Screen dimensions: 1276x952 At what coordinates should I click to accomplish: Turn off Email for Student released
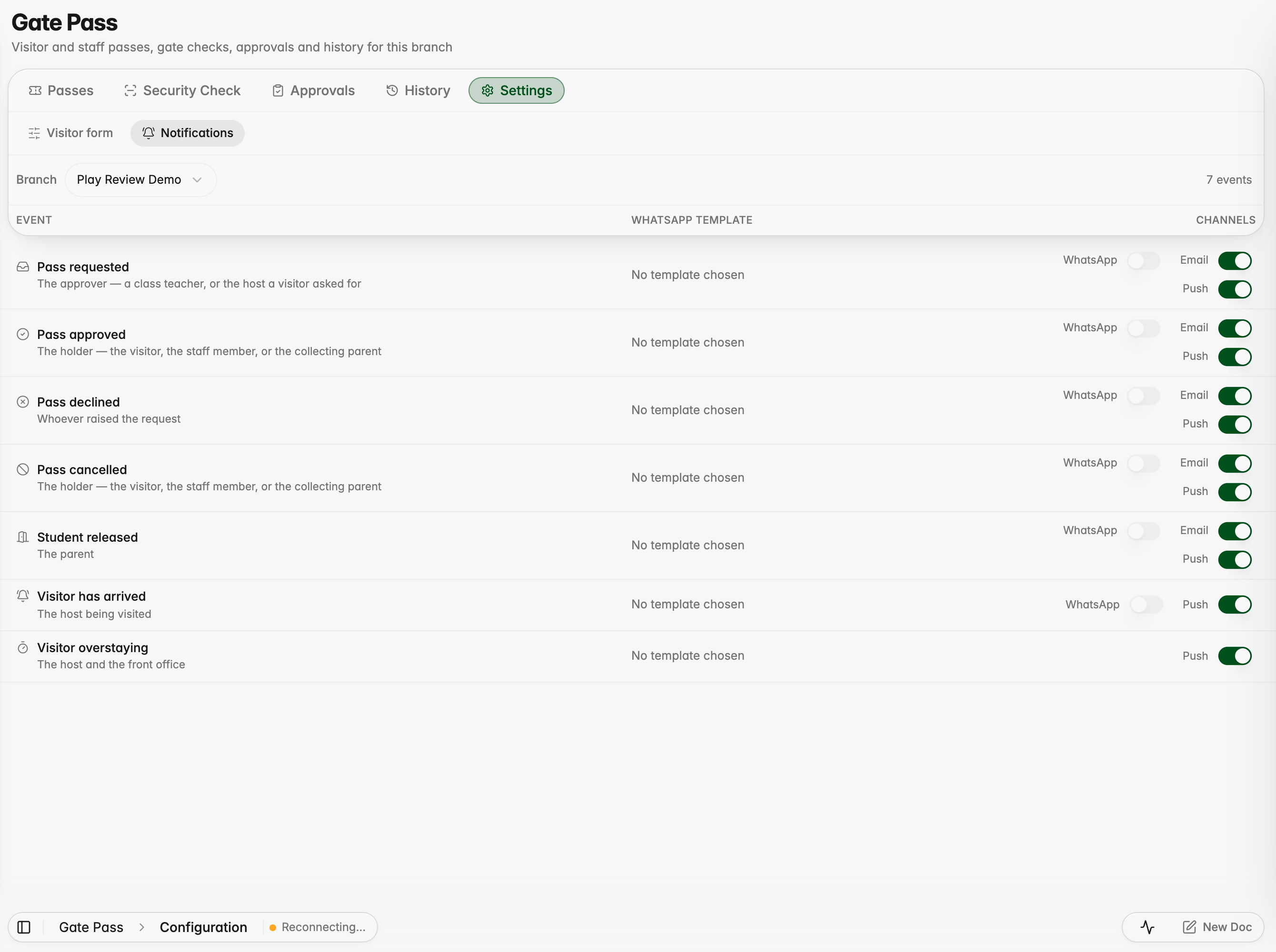tap(1235, 531)
